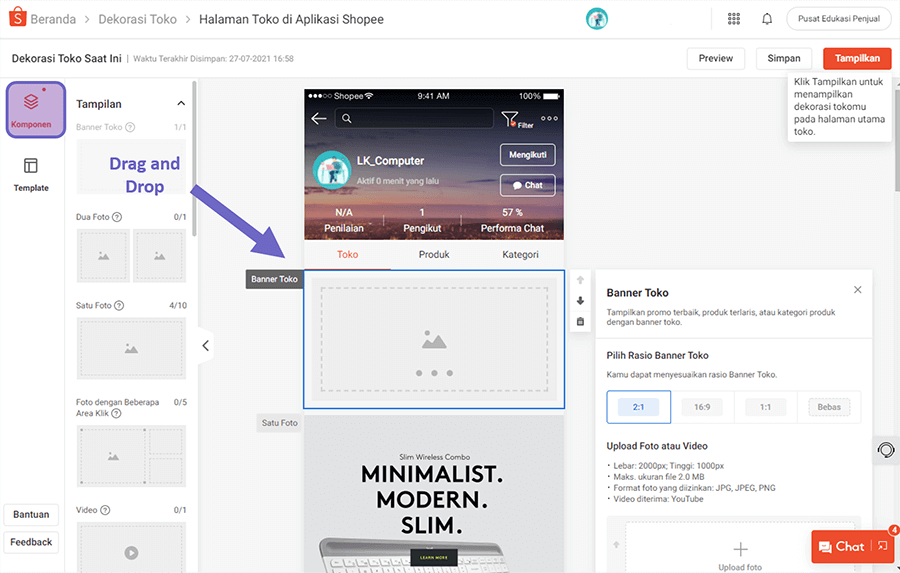Open the apps grid icon in header
This screenshot has height=573, width=900.
(x=734, y=19)
